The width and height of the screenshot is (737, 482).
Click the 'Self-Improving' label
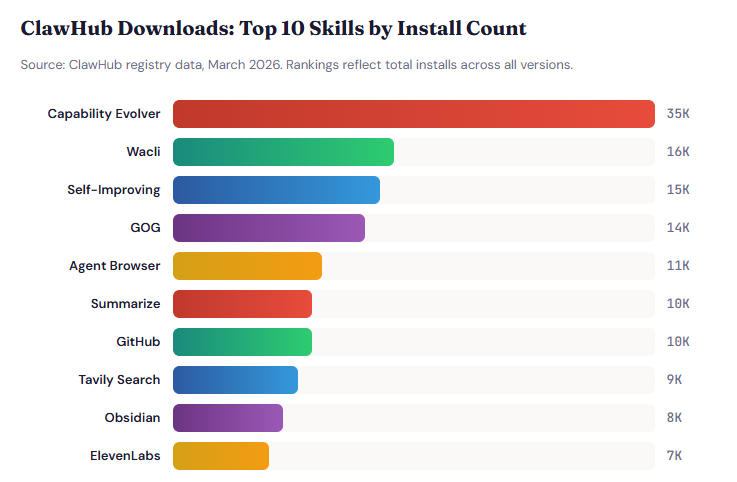[114, 190]
